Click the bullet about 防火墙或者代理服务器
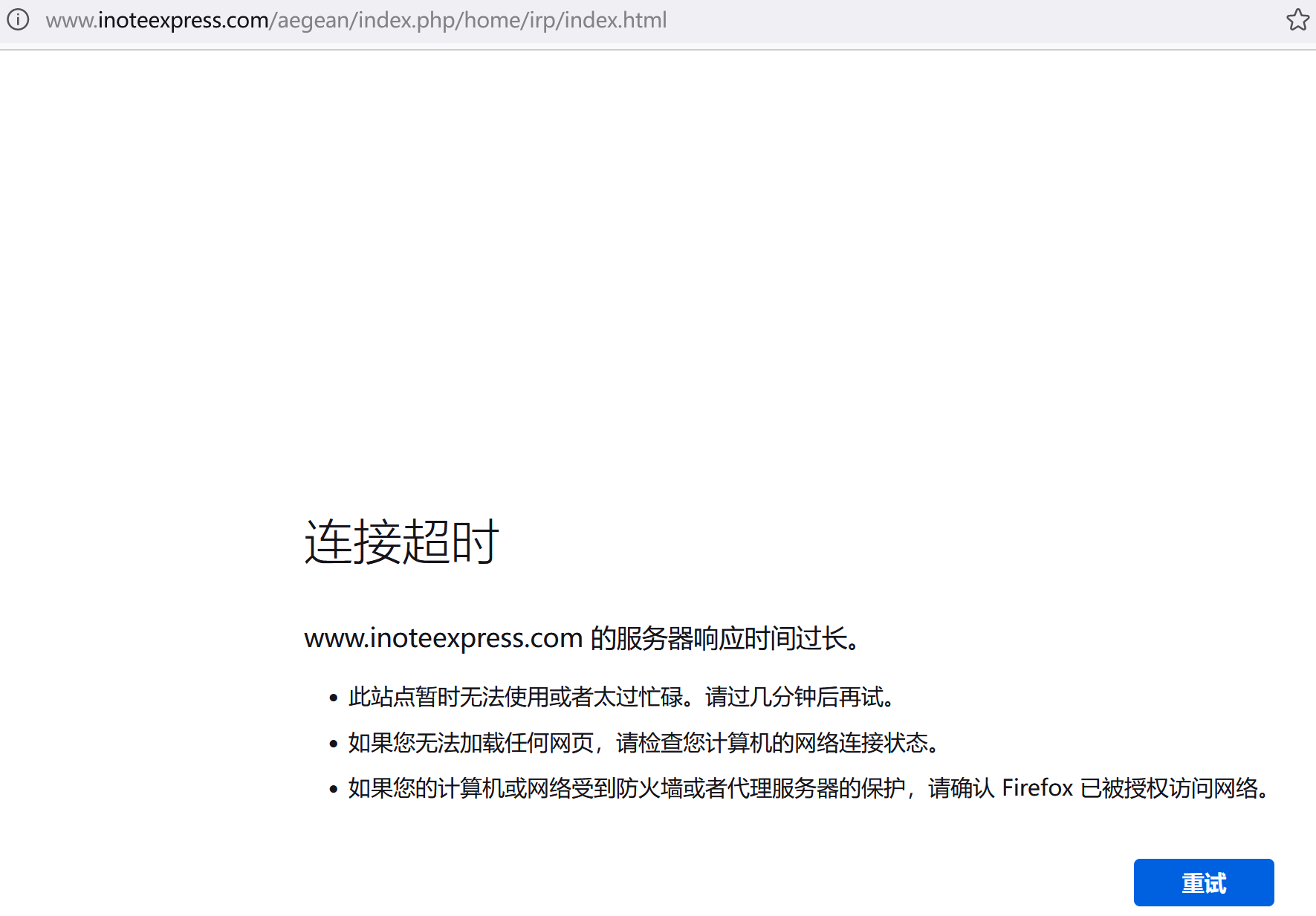This screenshot has width=1316, height=916. coord(810,787)
